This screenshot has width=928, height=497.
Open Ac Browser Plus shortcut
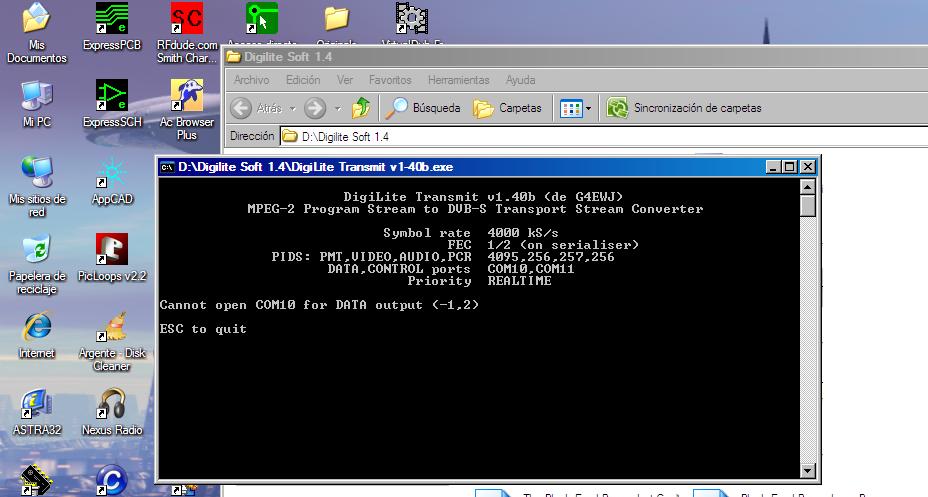187,95
